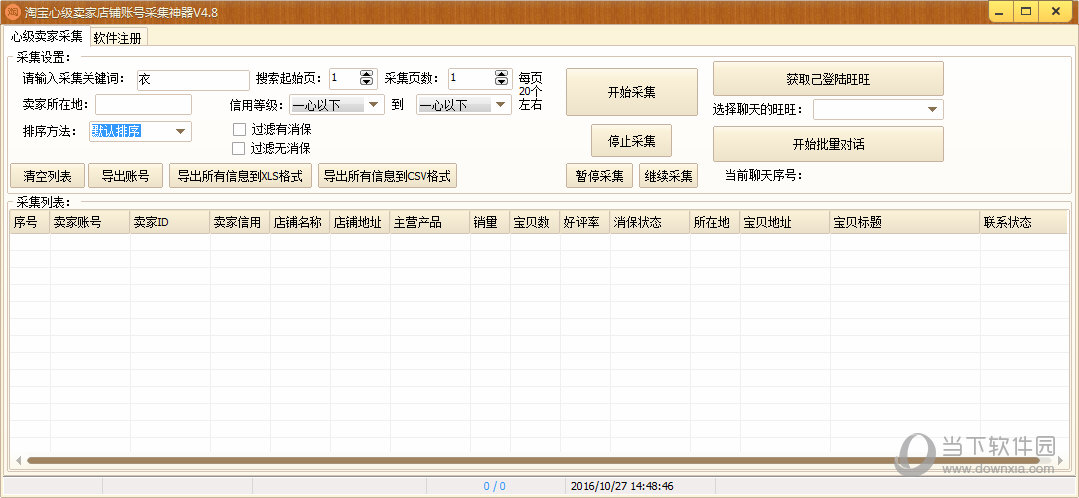Click the 联系状态 column header

point(1023,222)
